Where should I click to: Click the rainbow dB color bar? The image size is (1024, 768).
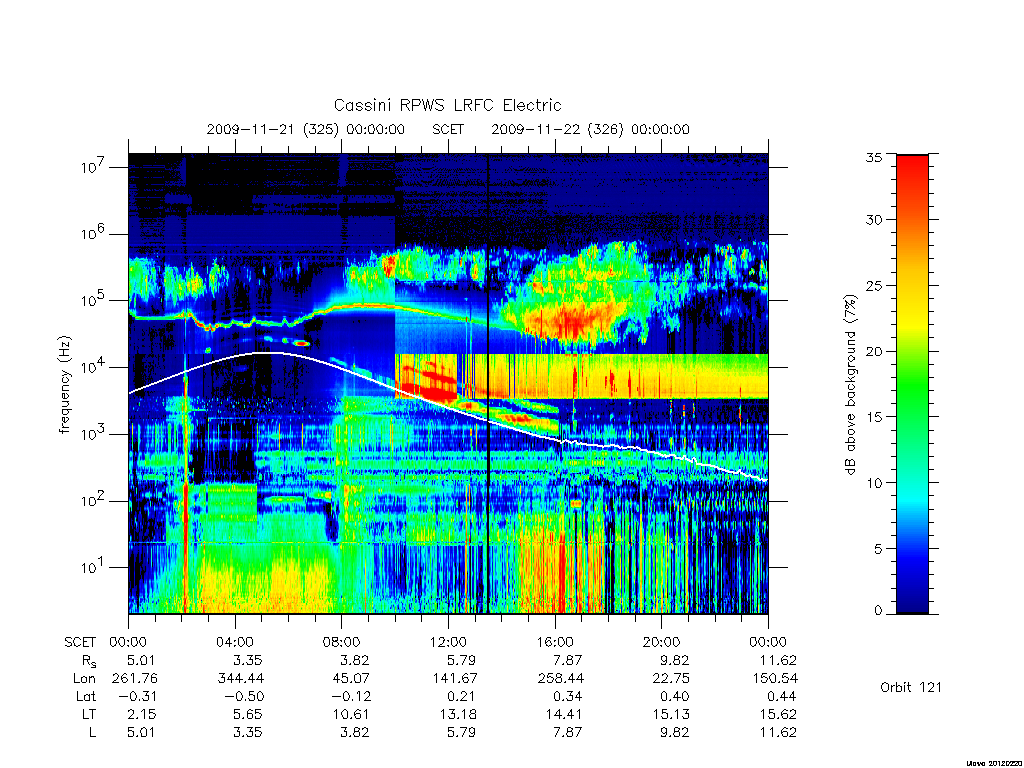(x=912, y=384)
